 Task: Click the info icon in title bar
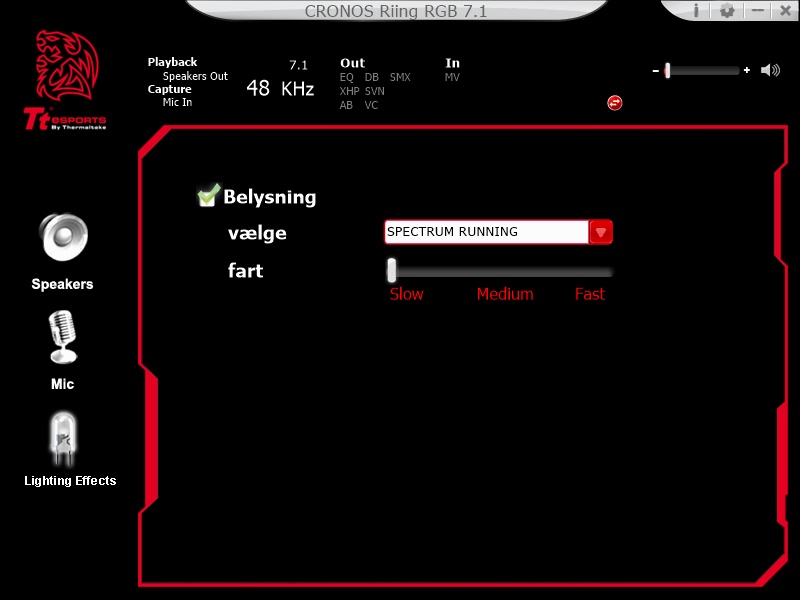coord(696,10)
